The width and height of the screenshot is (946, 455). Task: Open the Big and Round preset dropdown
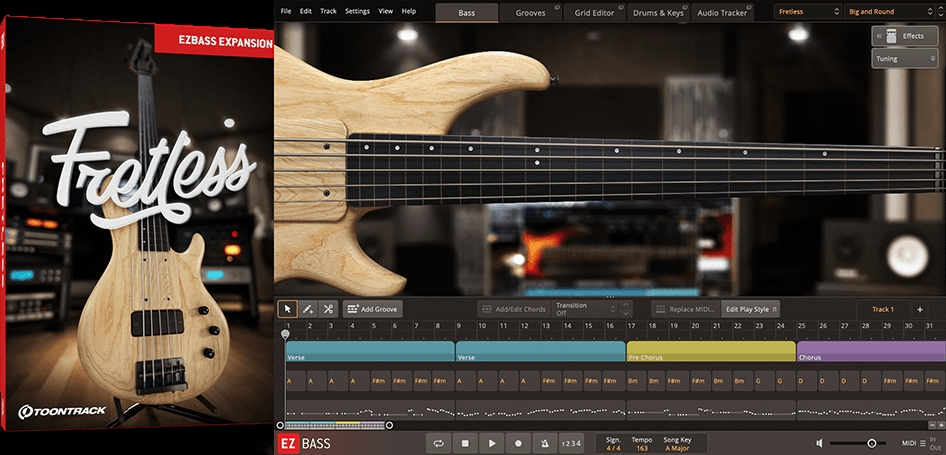click(x=892, y=11)
